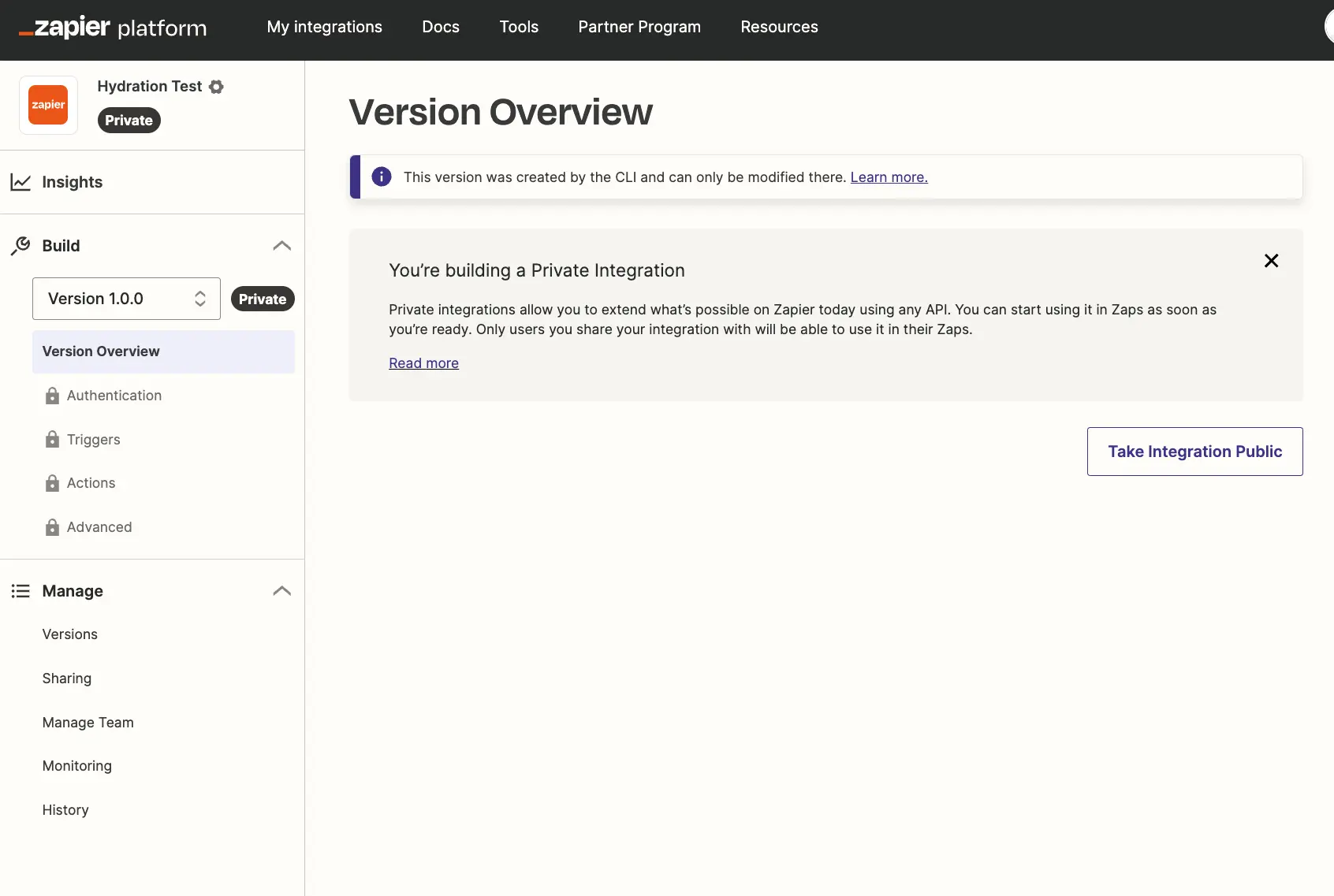Click the Insights chart icon

20,182
